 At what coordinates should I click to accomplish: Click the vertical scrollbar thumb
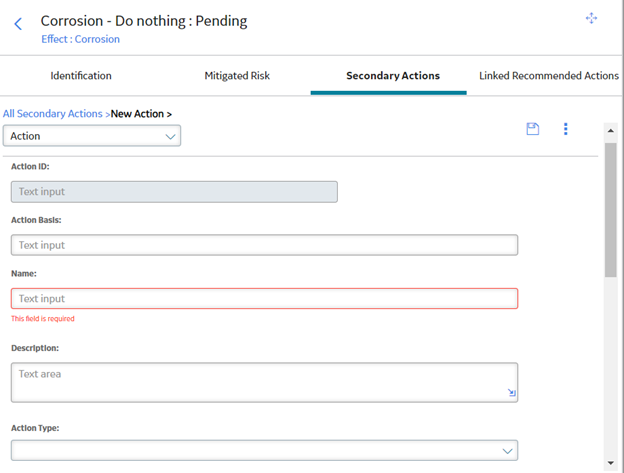click(x=610, y=210)
